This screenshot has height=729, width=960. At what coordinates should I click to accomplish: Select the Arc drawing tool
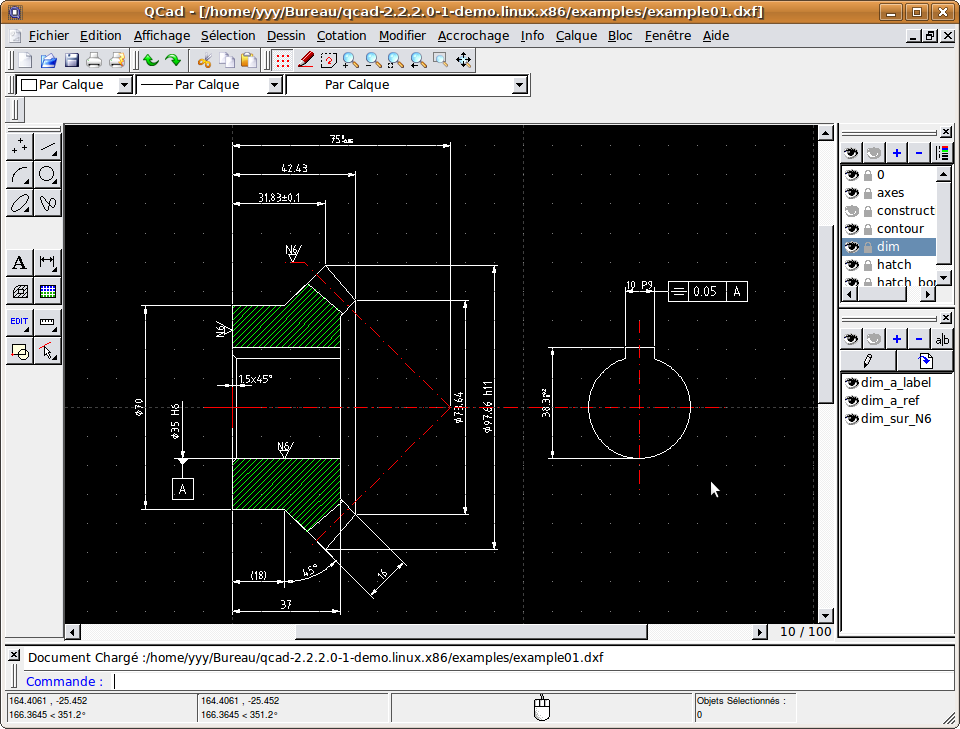click(19, 175)
